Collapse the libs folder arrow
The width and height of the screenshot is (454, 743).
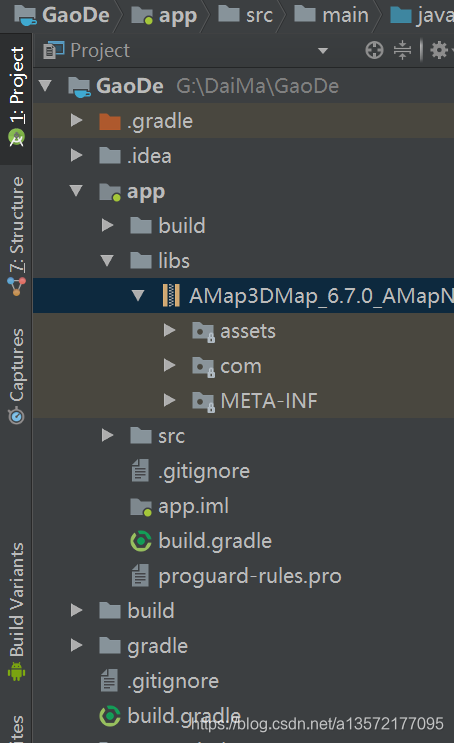(x=107, y=260)
